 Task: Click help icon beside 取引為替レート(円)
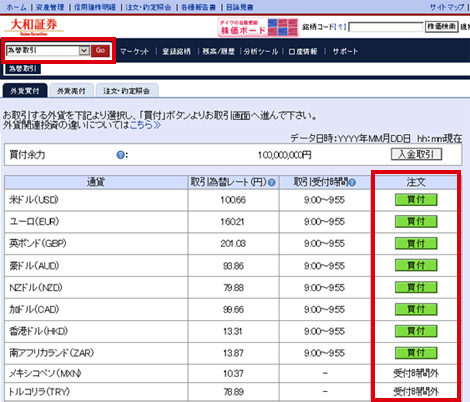pyautogui.click(x=272, y=182)
